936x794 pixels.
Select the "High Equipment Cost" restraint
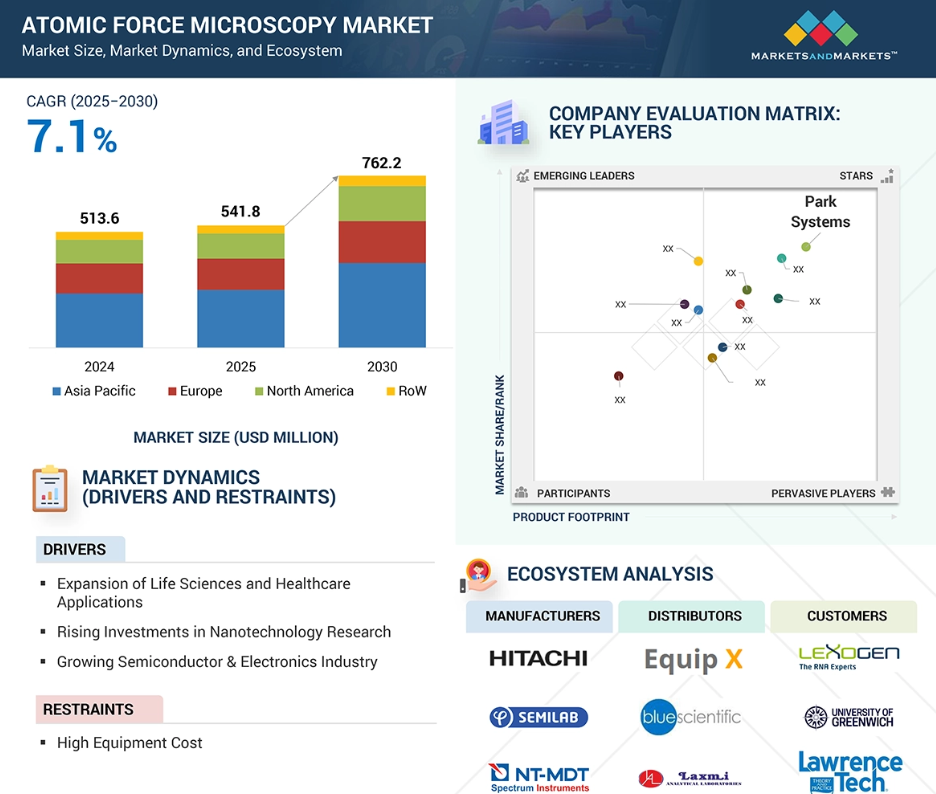[x=130, y=743]
